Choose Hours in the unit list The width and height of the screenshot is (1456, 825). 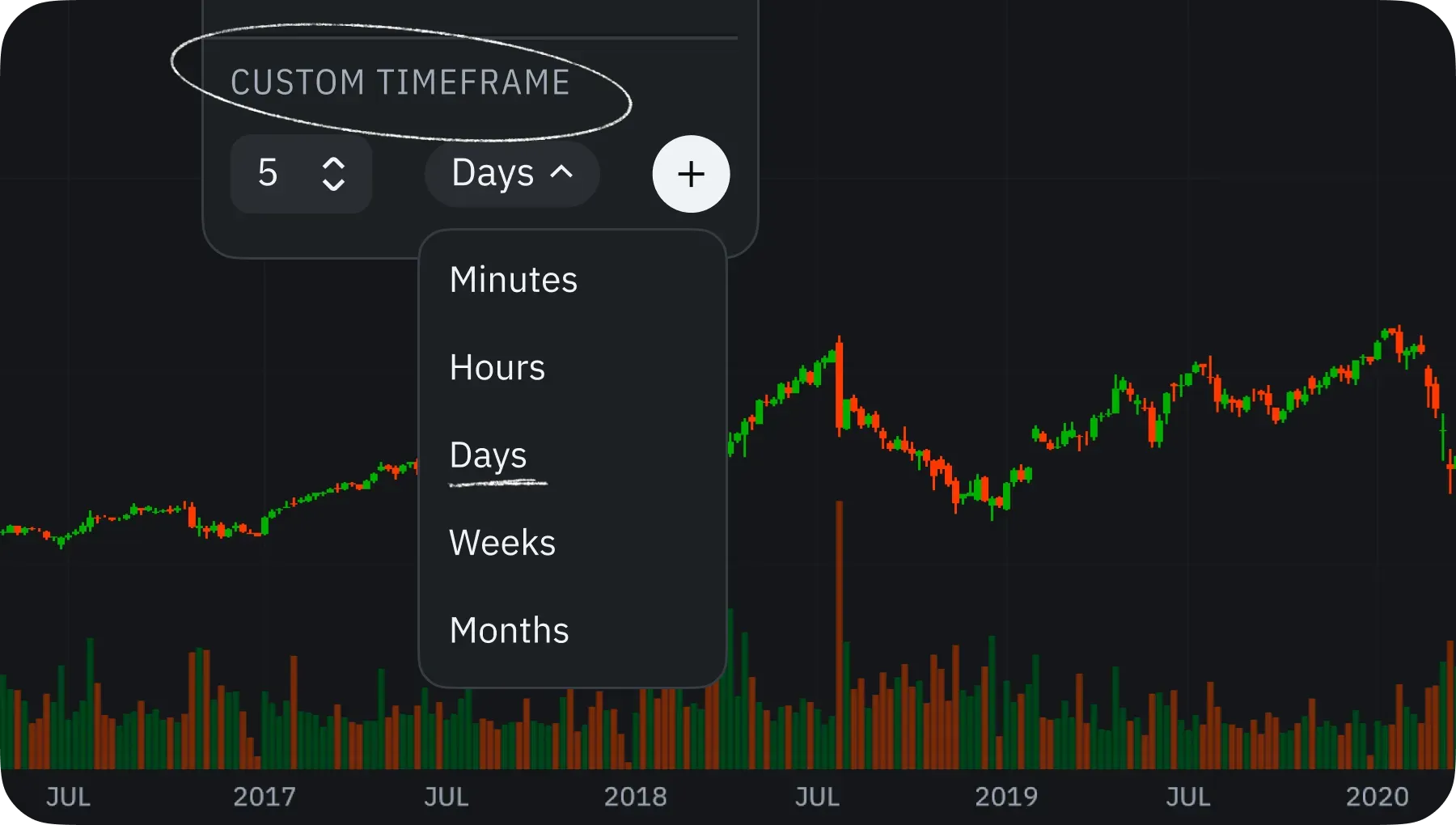click(497, 367)
